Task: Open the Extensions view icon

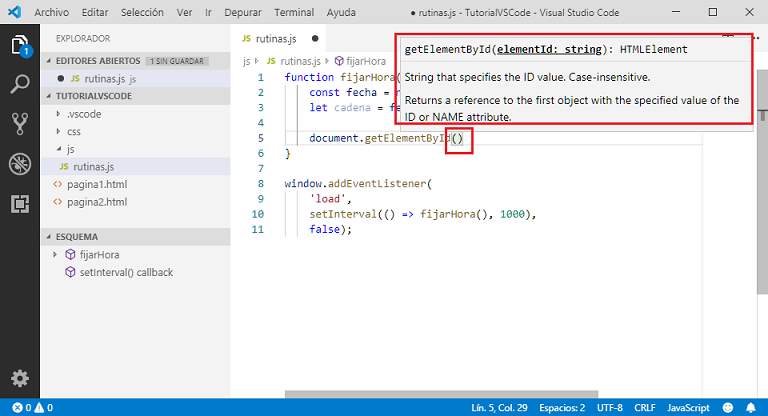Action: coord(20,204)
